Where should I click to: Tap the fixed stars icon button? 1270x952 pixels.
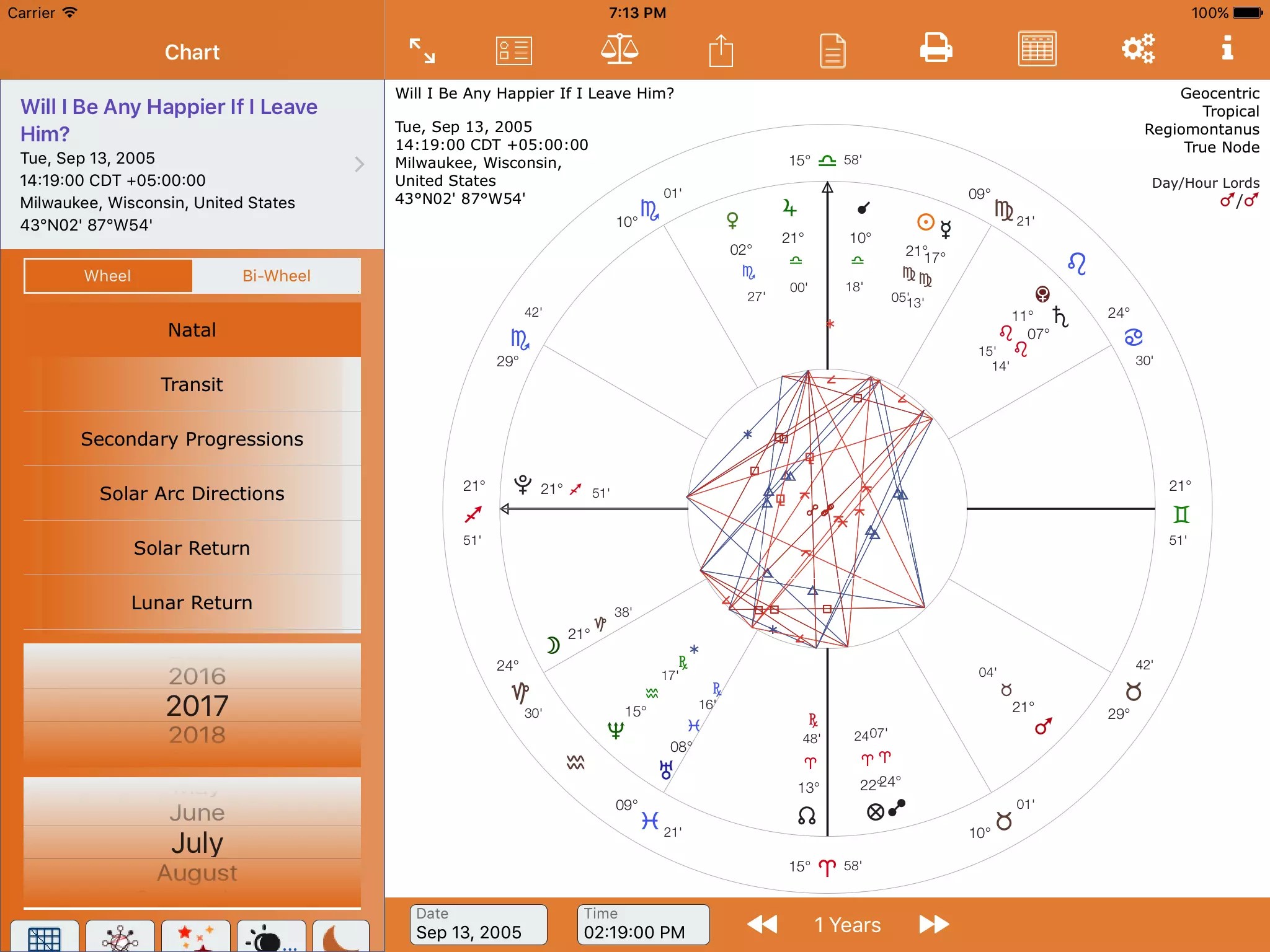[x=195, y=937]
